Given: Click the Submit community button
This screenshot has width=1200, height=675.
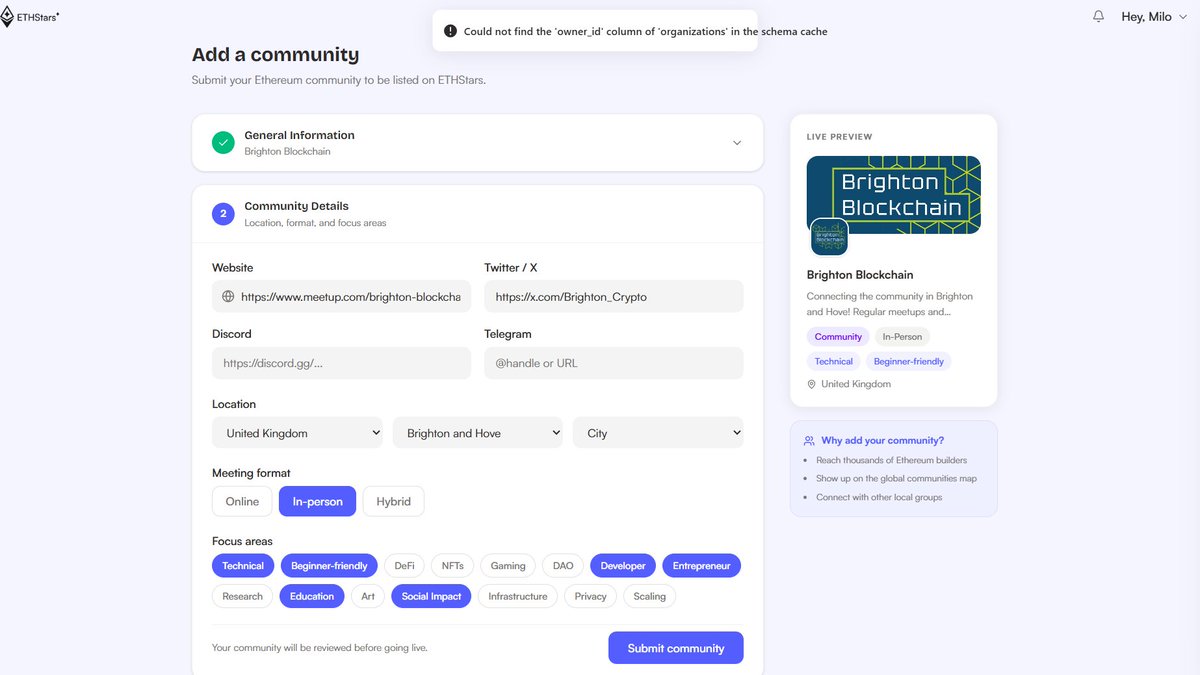Looking at the screenshot, I should (x=676, y=648).
